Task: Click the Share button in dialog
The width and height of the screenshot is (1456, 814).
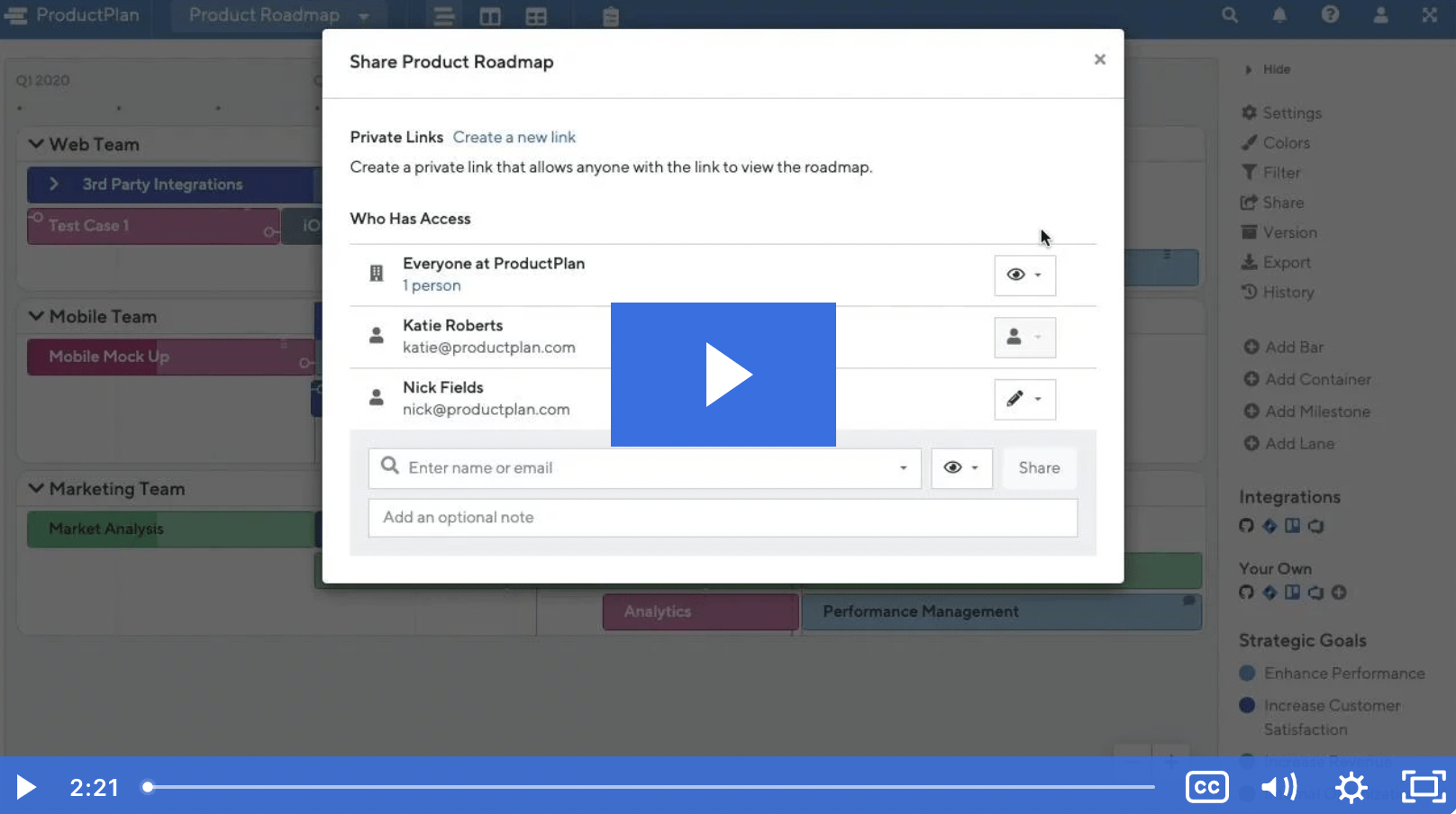Action: 1039,468
